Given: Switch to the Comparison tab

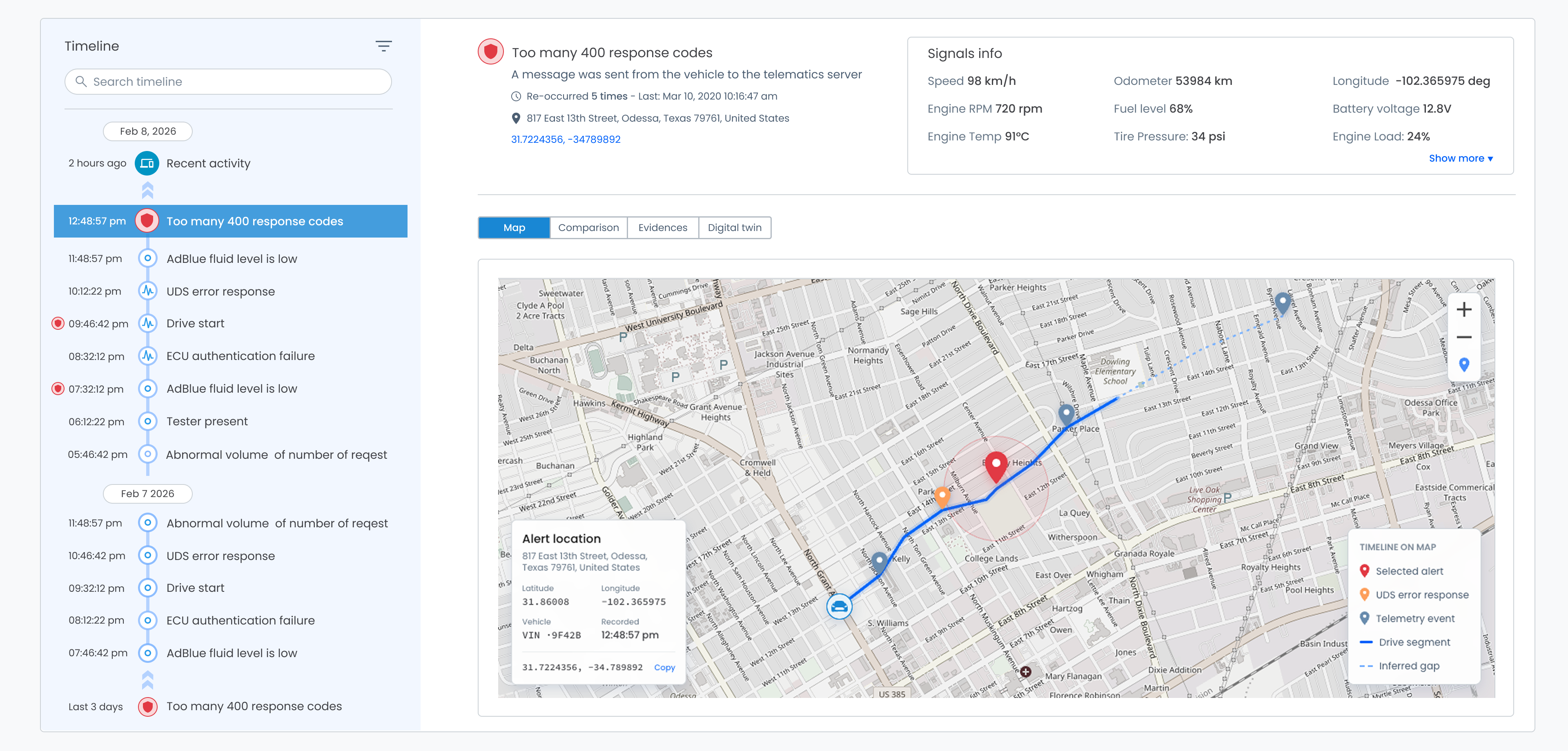Looking at the screenshot, I should (588, 228).
